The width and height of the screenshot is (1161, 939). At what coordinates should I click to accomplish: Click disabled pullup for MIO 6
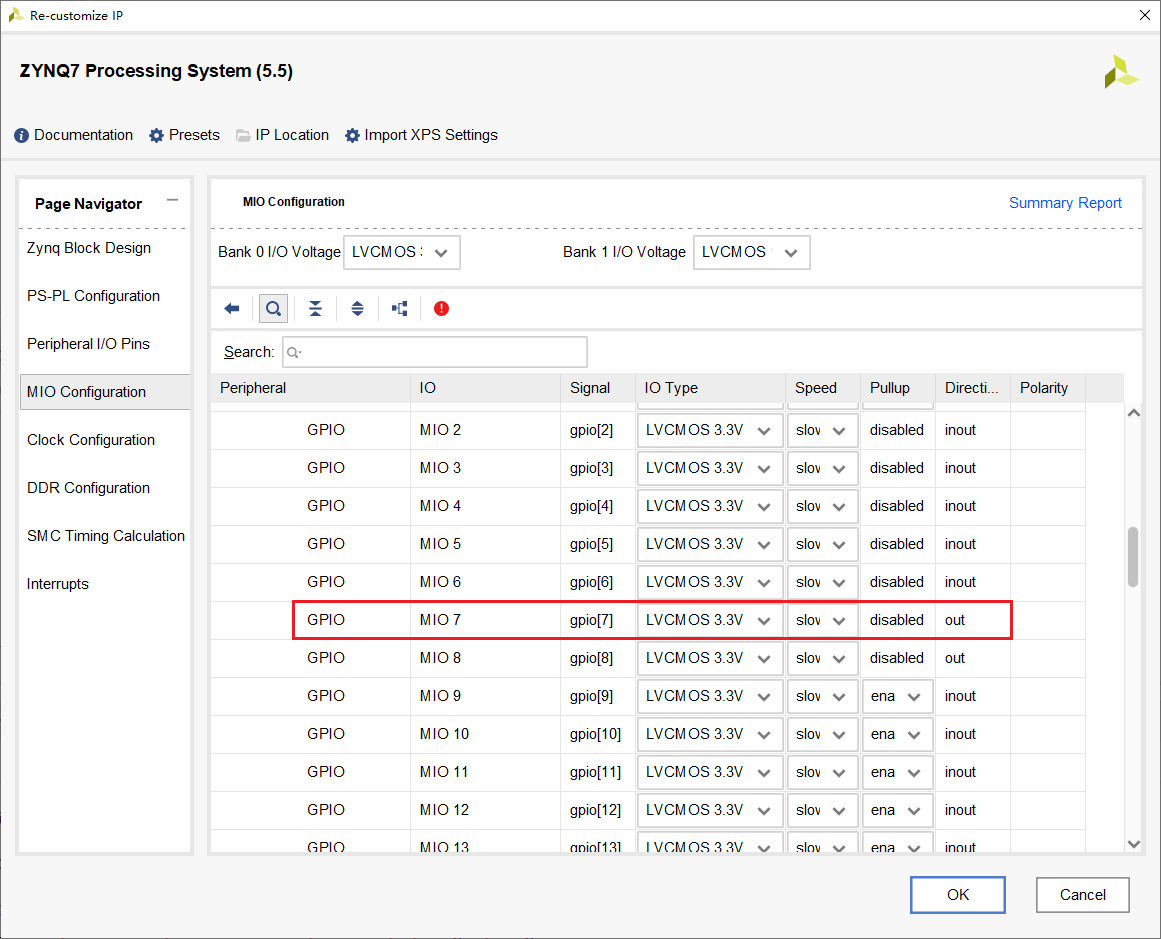pos(897,582)
